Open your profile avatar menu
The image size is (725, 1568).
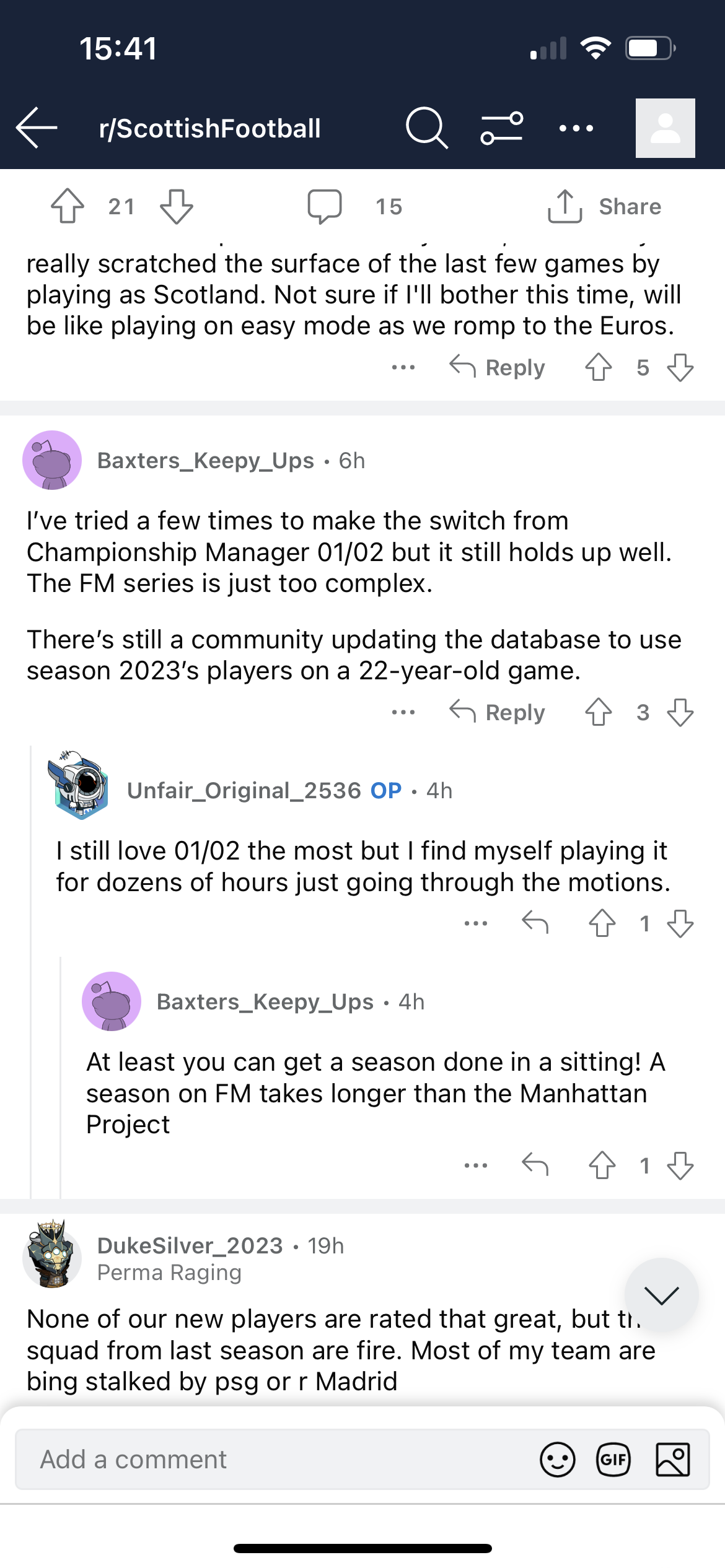[665, 128]
